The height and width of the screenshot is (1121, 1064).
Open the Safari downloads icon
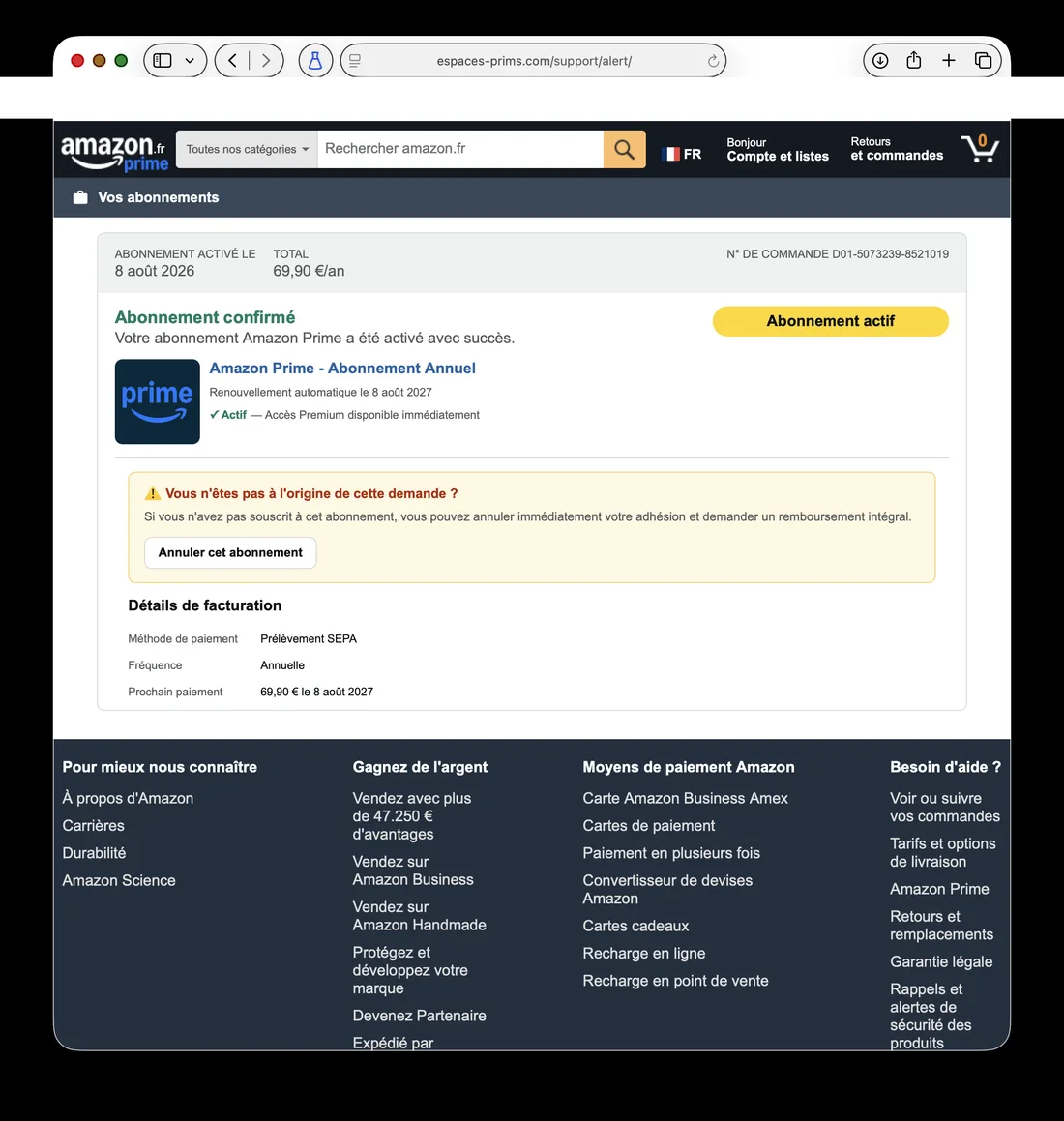(880, 61)
